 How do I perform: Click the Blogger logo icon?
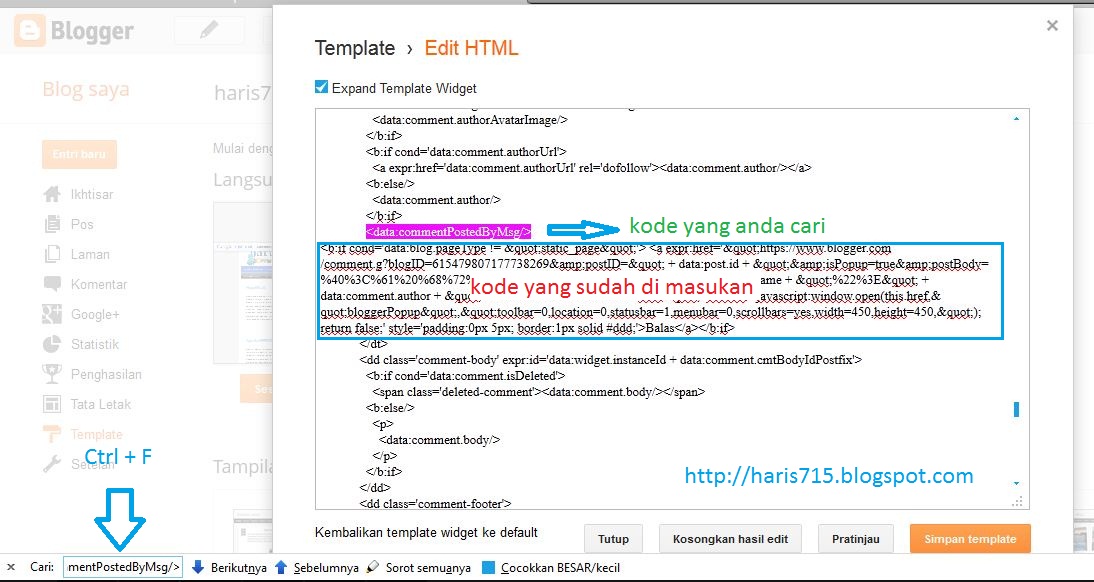[x=30, y=31]
